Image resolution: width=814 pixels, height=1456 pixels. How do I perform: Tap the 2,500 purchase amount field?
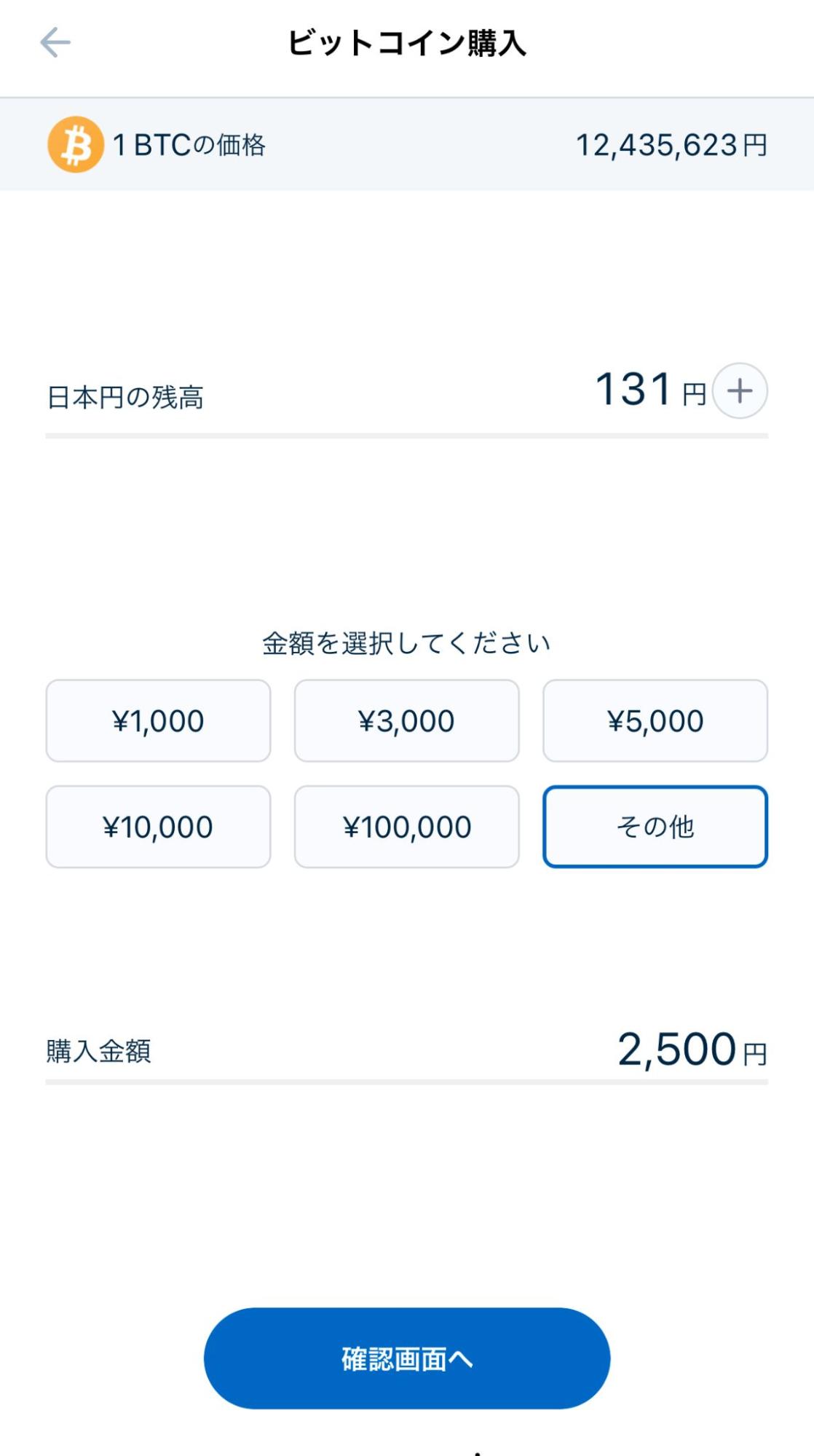(x=676, y=1050)
